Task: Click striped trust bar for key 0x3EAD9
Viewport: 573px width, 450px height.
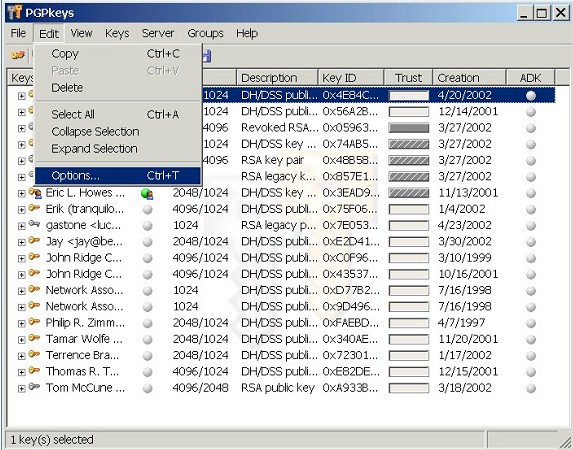Action: tap(409, 193)
